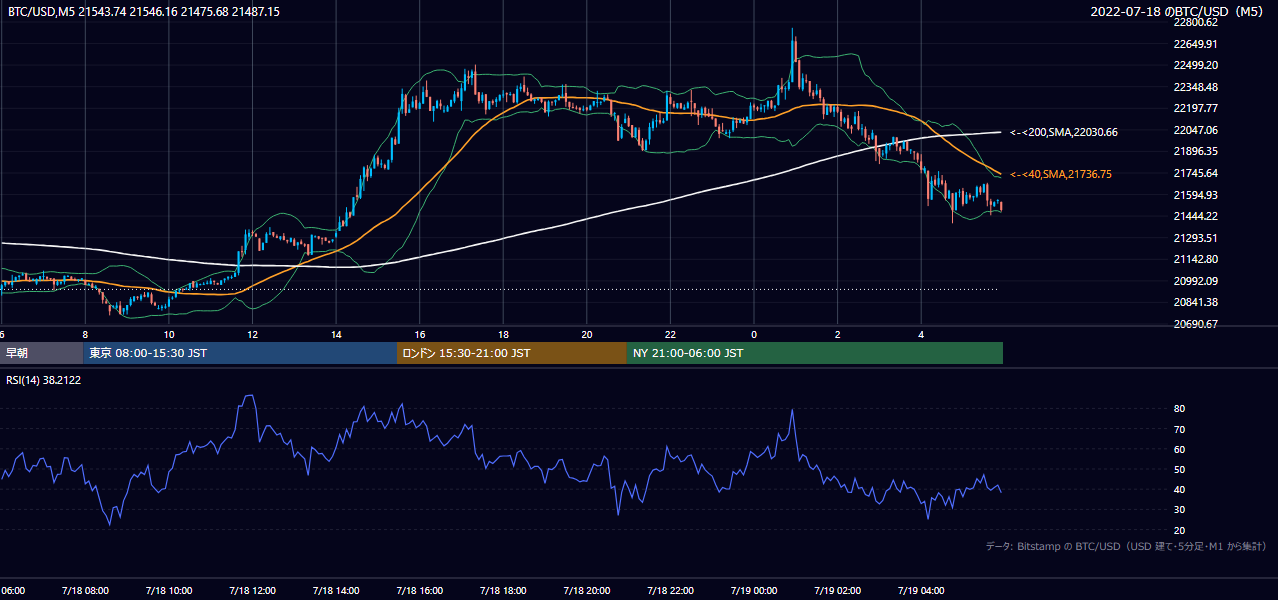The height and width of the screenshot is (600, 1278).
Task: Click the 7/18 12:00 date label
Action: point(252,590)
